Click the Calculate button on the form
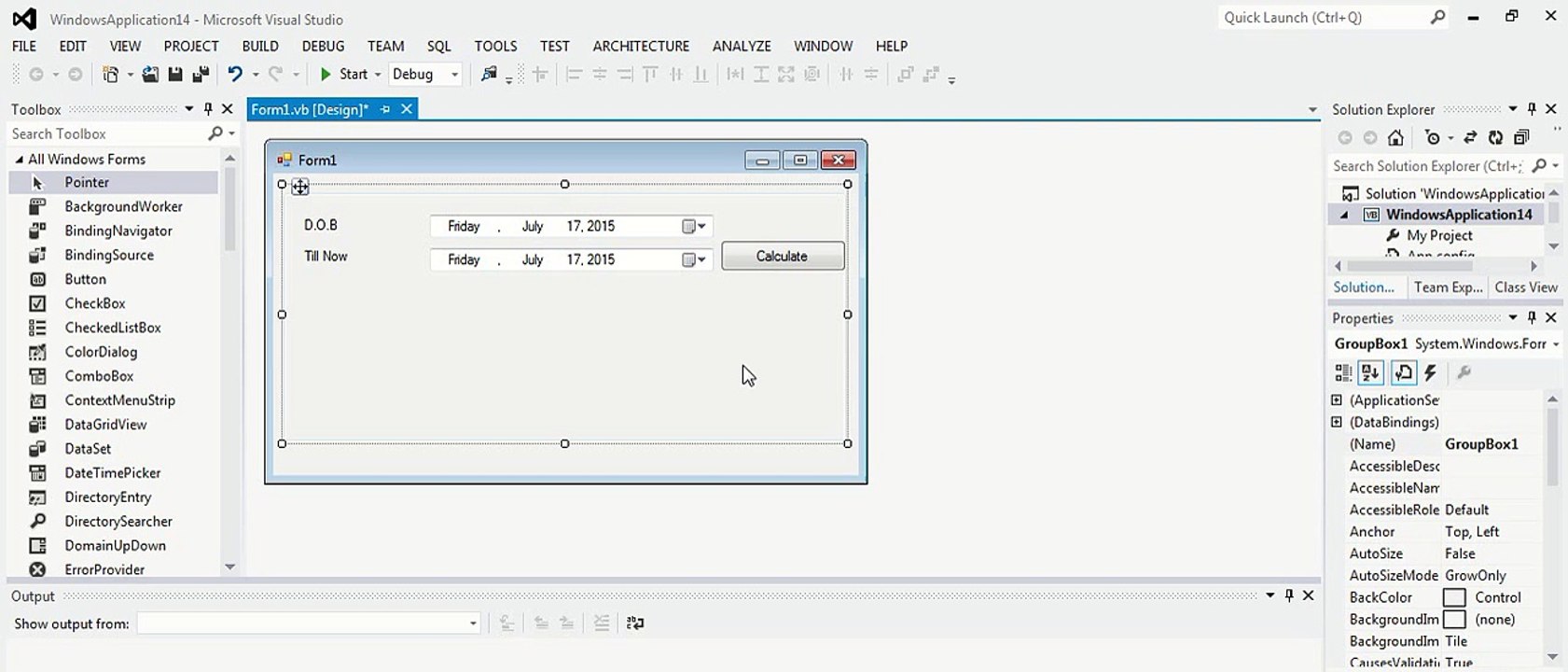Viewport: 1568px width, 672px height. click(x=783, y=256)
